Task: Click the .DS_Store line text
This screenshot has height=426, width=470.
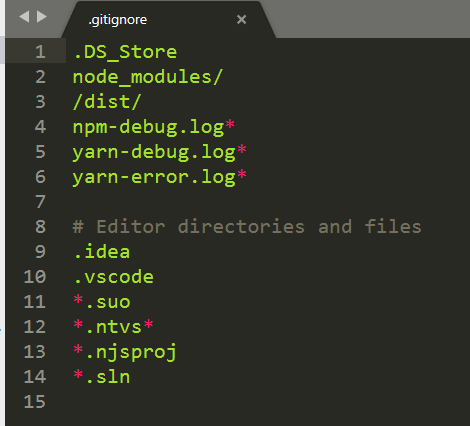Action: point(125,52)
